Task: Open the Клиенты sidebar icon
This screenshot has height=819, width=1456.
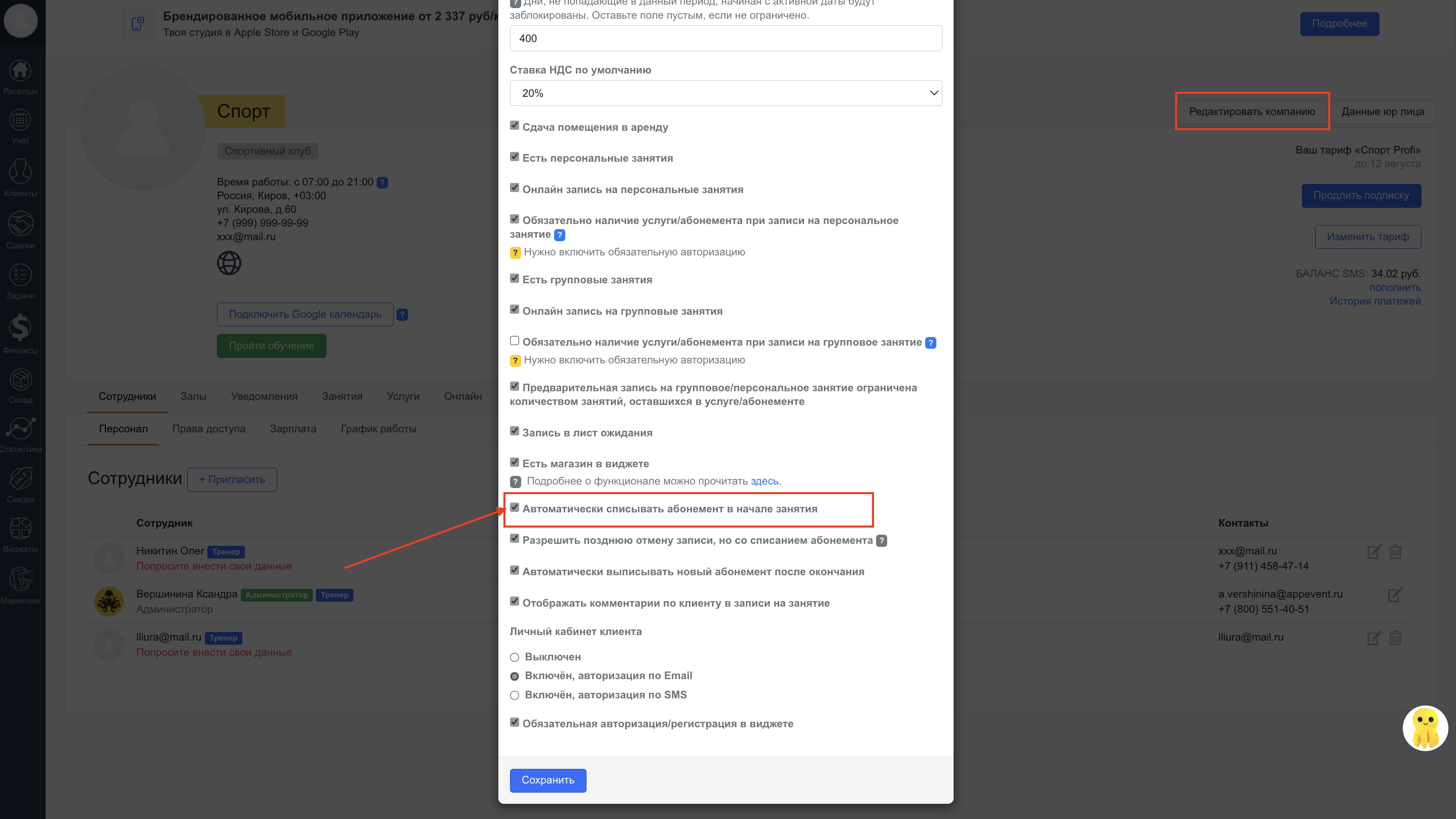Action: (20, 172)
